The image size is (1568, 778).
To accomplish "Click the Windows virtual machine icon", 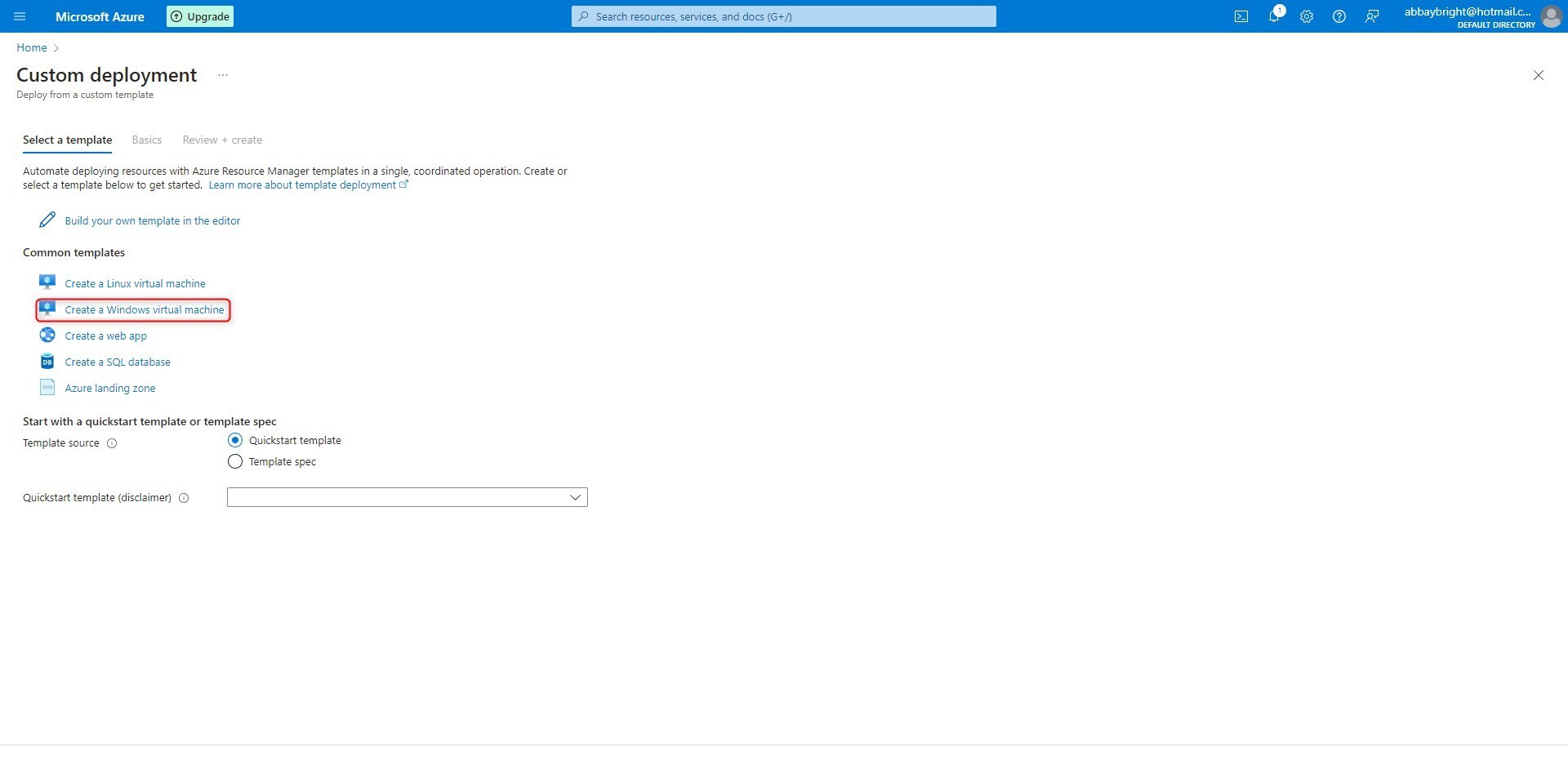I will point(47,309).
